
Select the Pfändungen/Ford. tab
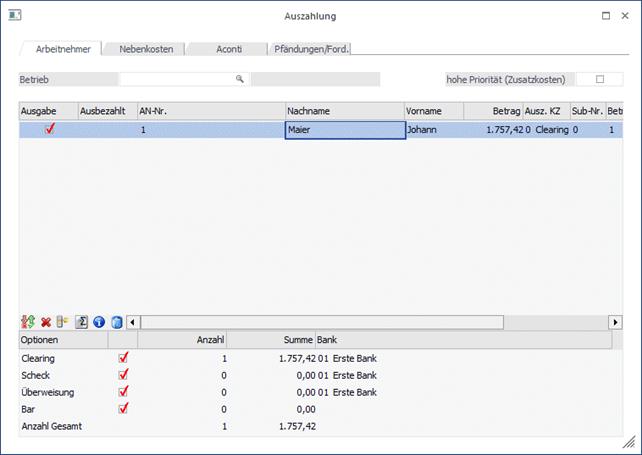311,48
